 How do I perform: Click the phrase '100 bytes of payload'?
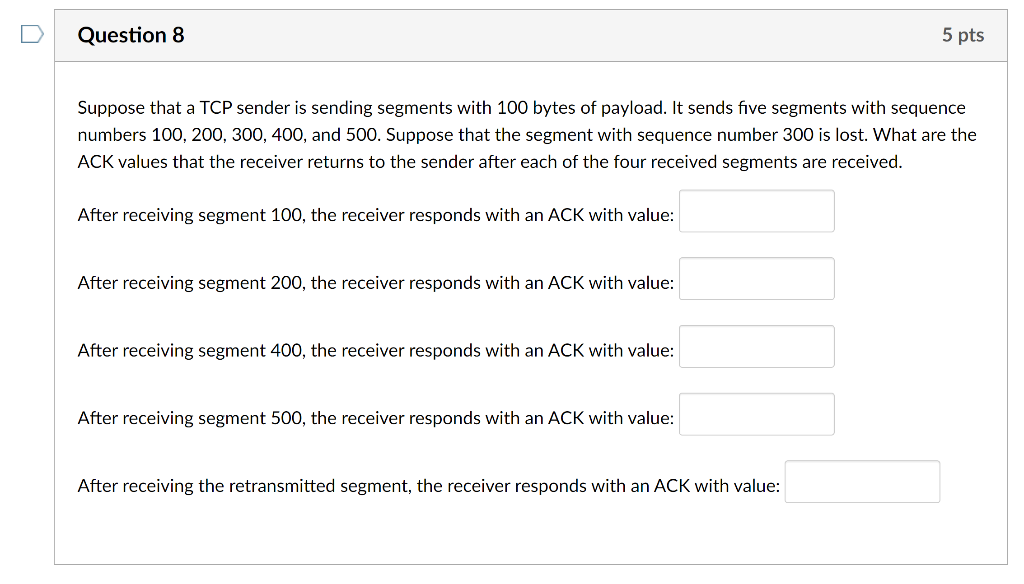(581, 108)
